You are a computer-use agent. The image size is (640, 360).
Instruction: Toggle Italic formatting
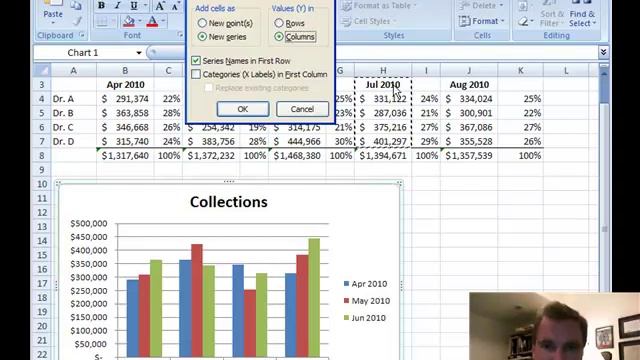point(118,5)
